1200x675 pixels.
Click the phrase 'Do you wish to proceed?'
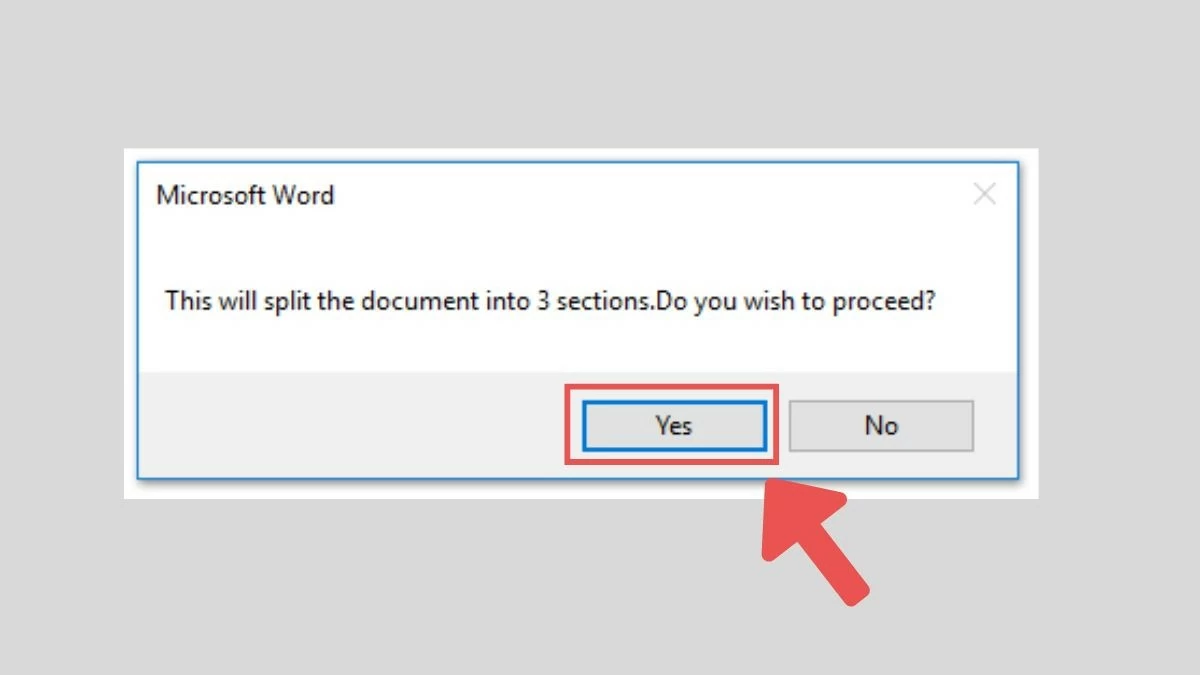795,301
